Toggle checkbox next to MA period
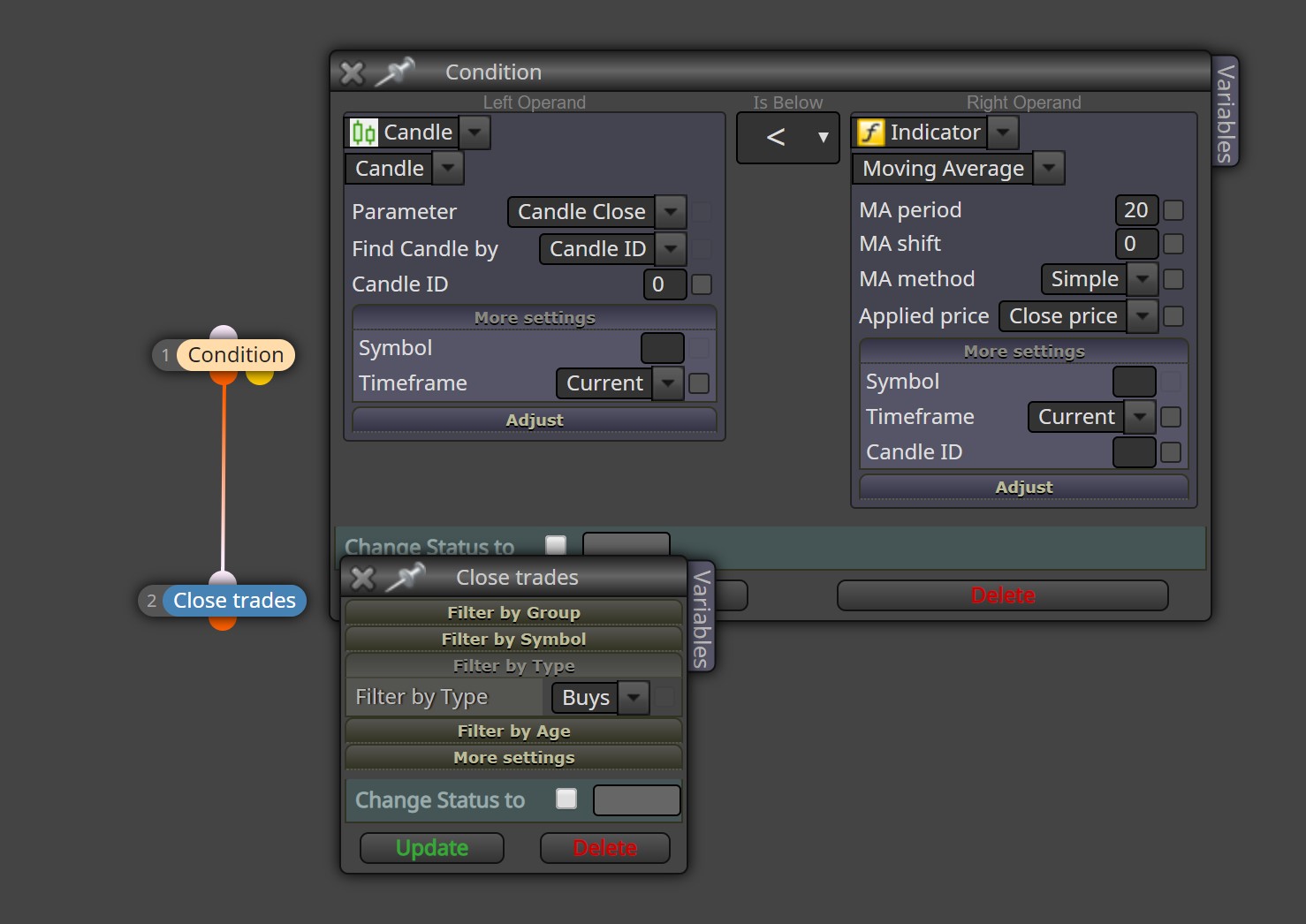1306x924 pixels. click(1173, 210)
